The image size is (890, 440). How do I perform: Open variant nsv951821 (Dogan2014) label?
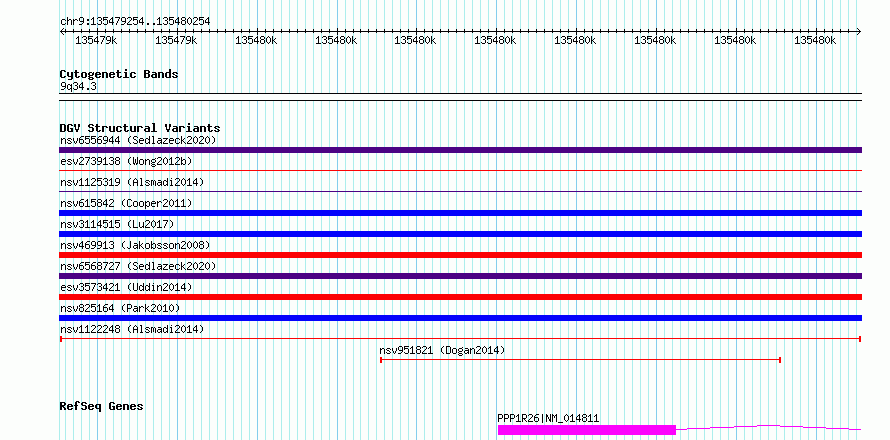click(442, 350)
